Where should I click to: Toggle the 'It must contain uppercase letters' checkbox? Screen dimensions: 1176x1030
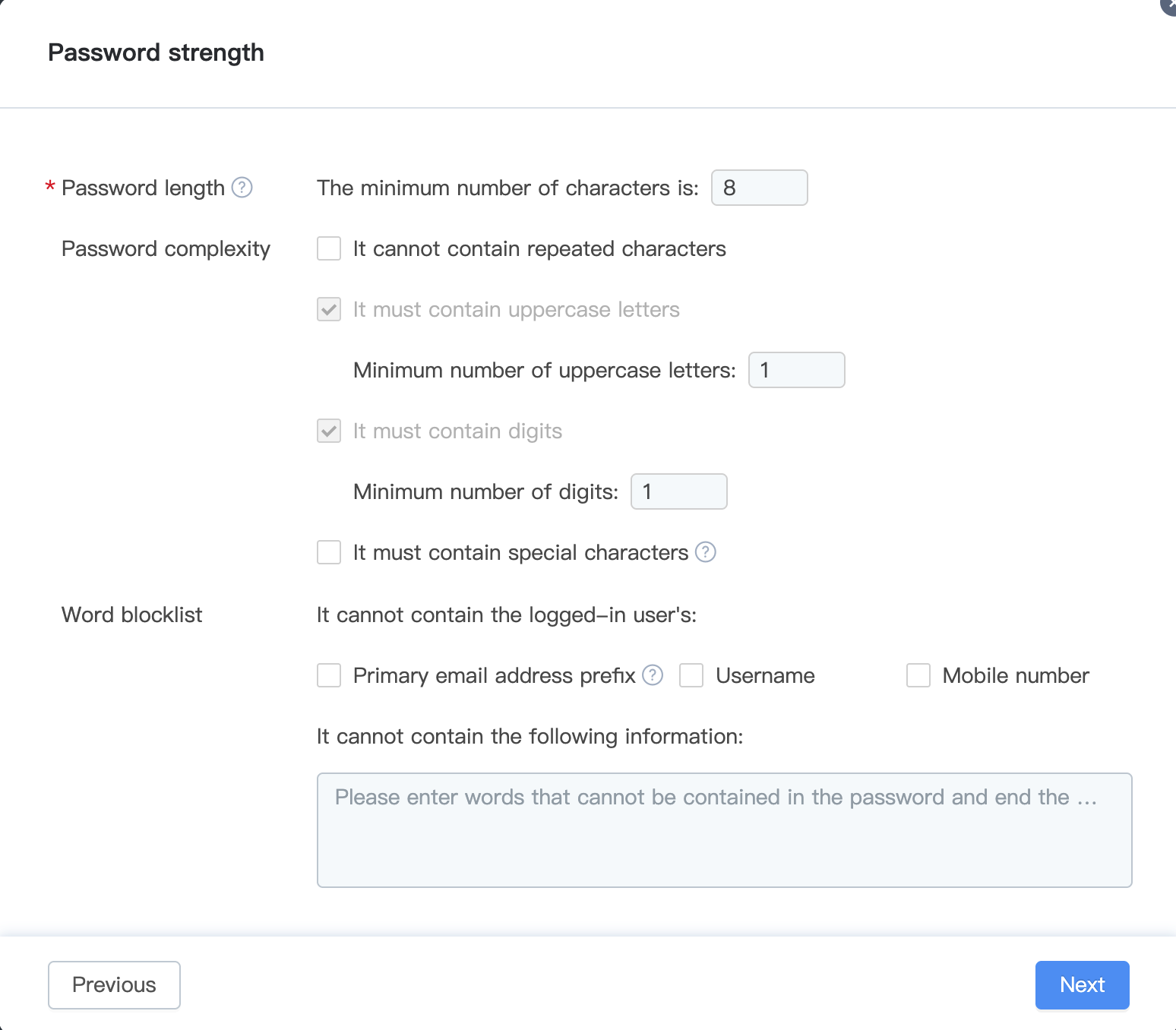tap(329, 309)
